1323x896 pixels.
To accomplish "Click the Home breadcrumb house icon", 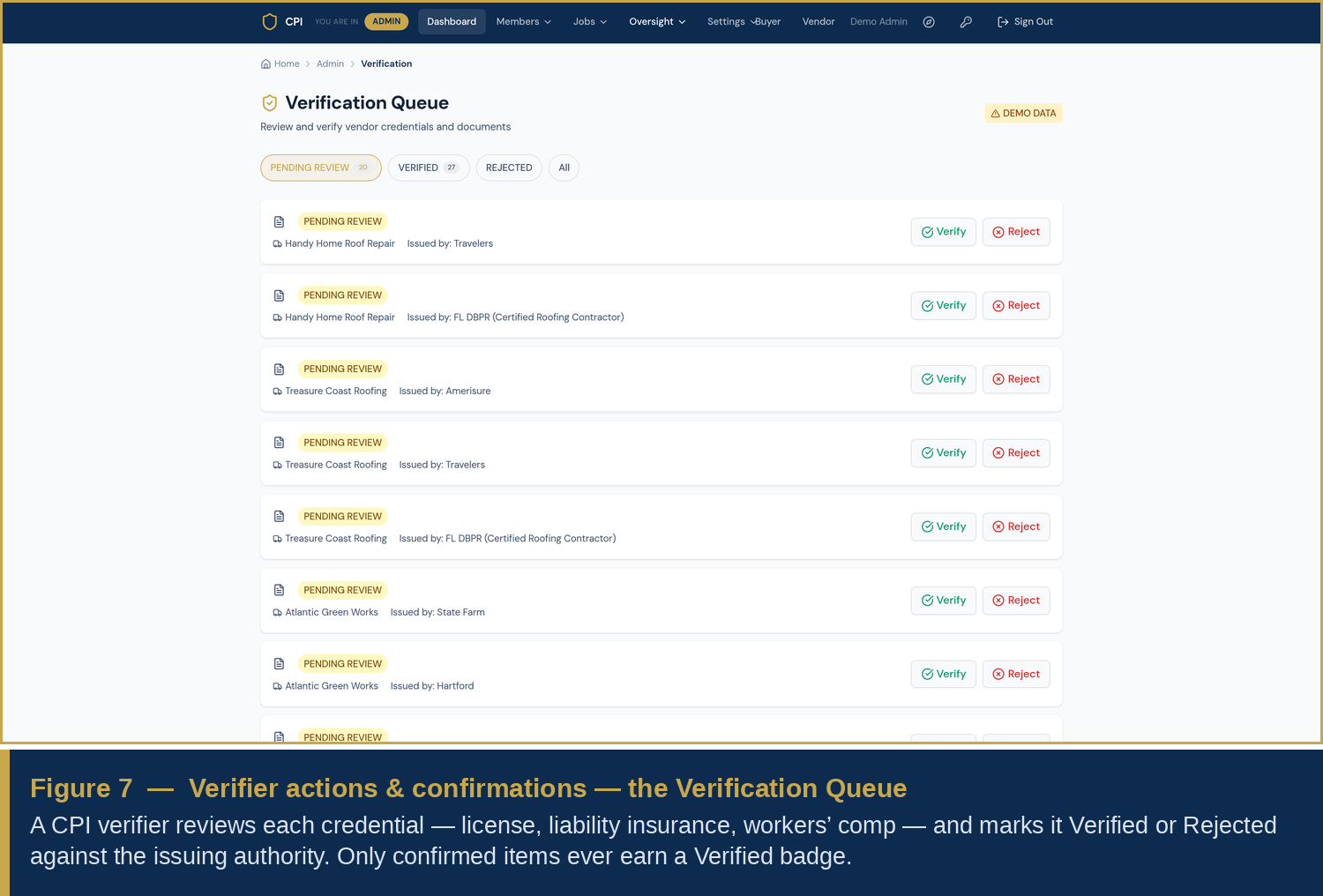I will 265,64.
